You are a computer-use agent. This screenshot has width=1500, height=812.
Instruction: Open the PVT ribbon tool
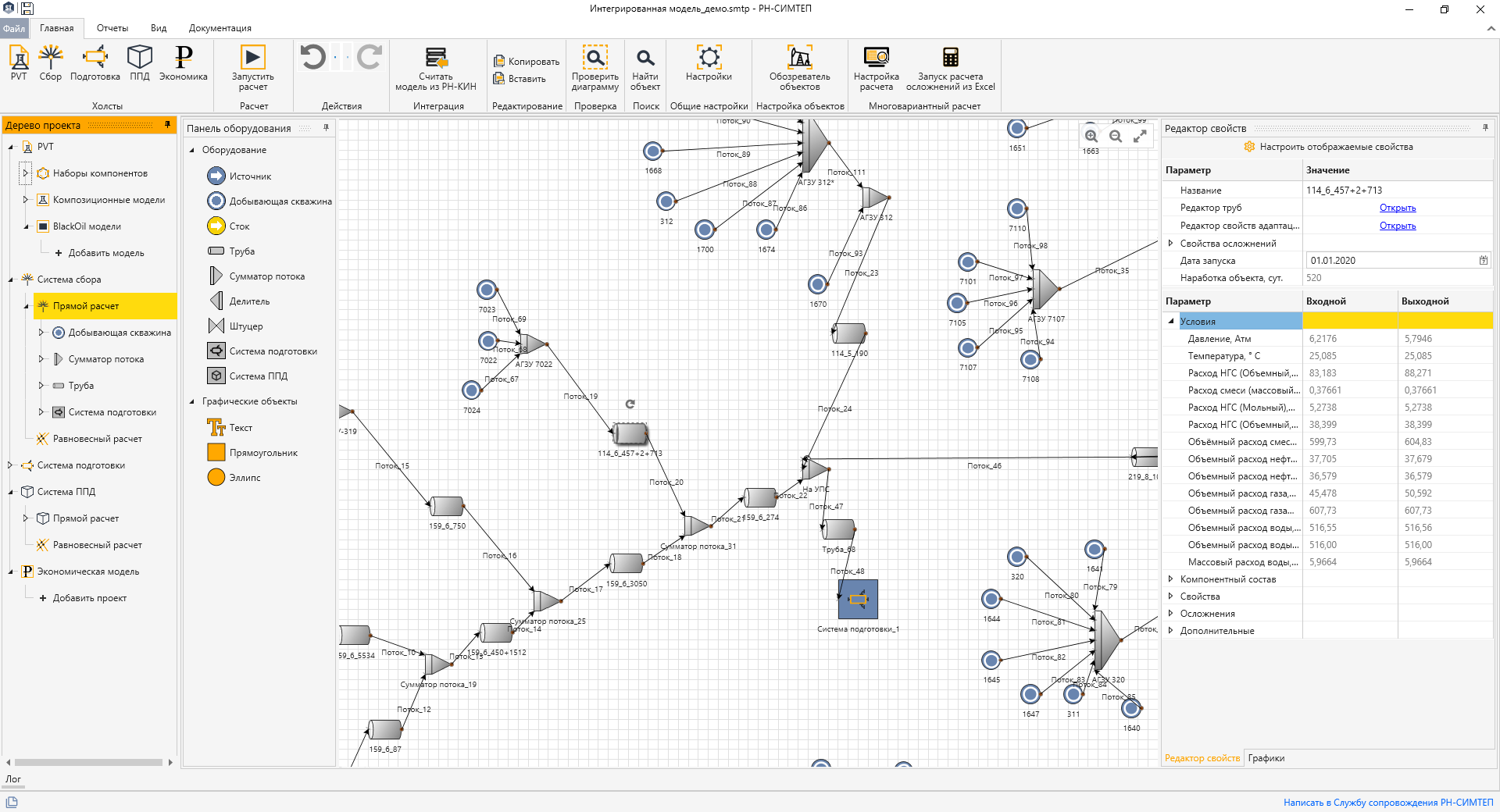point(19,63)
